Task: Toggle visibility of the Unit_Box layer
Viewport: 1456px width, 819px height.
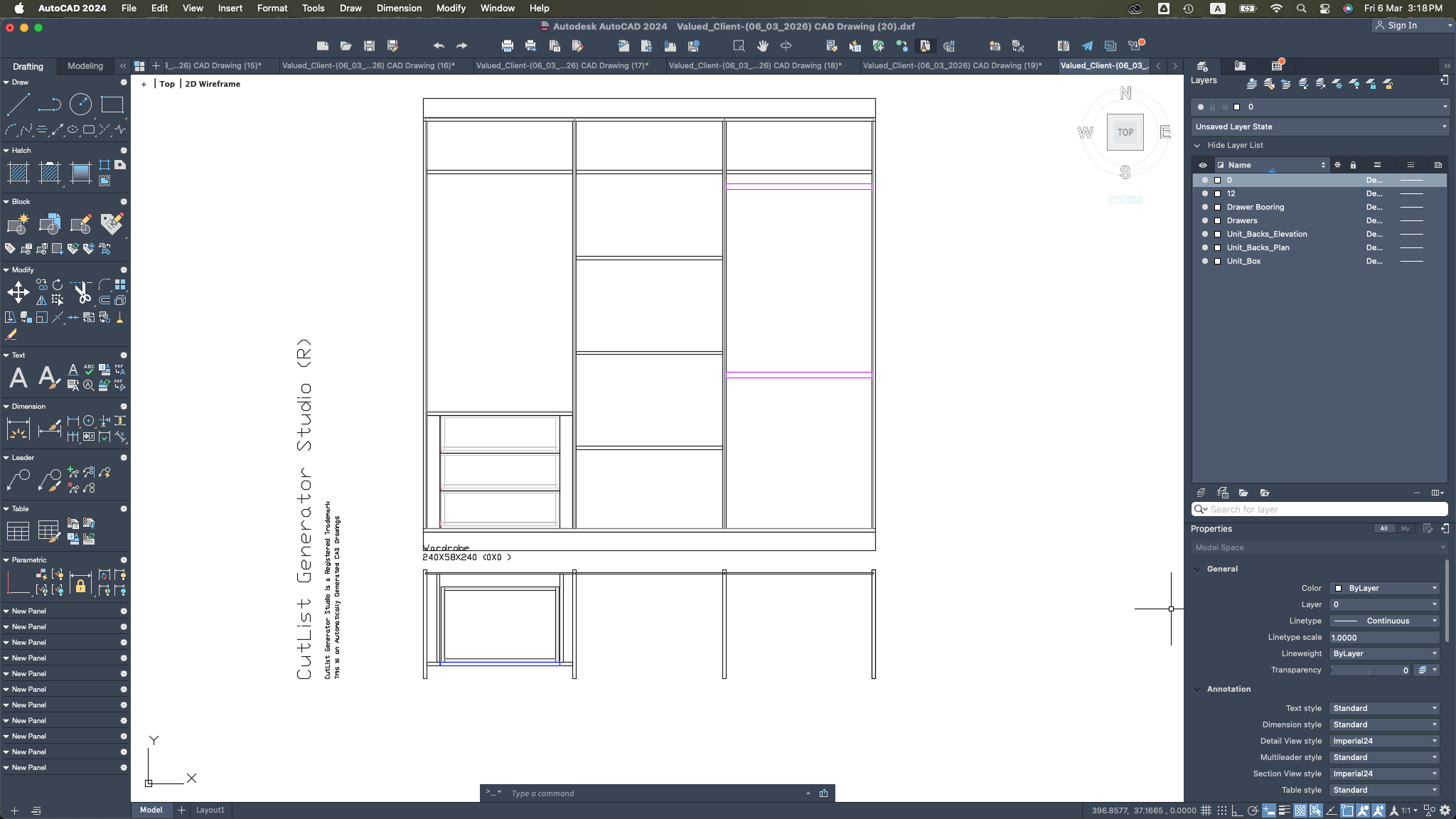Action: click(x=1206, y=261)
